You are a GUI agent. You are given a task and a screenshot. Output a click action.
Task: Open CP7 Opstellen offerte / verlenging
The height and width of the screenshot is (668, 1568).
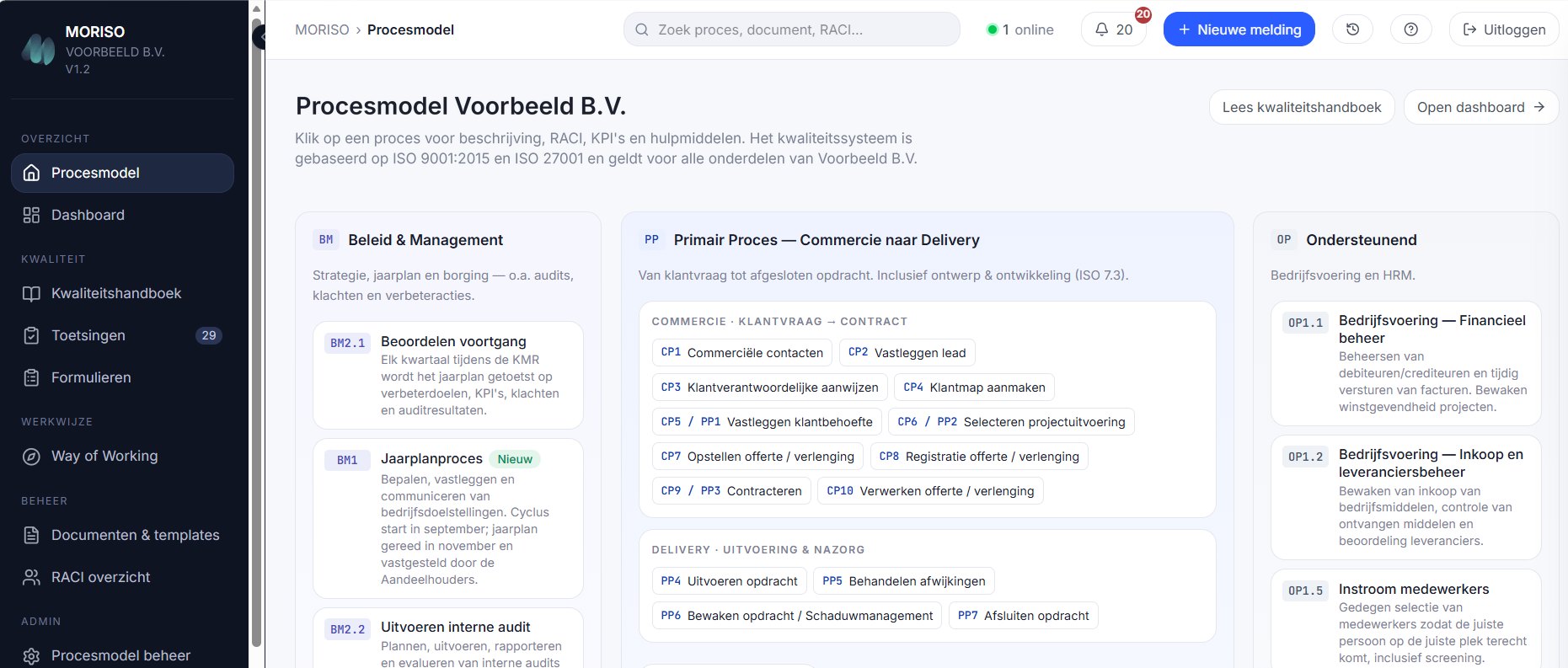click(x=757, y=456)
